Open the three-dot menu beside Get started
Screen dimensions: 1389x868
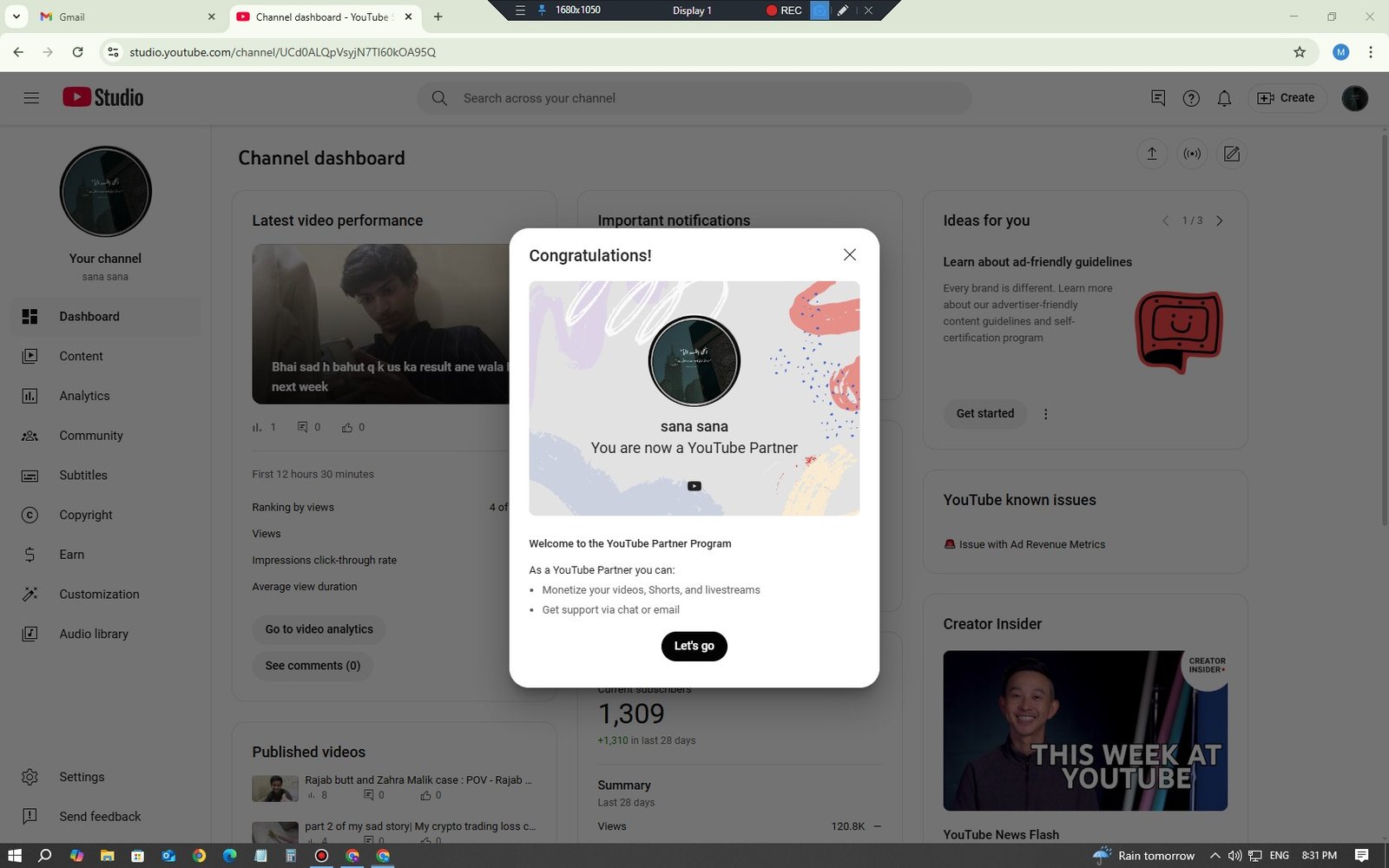point(1045,414)
